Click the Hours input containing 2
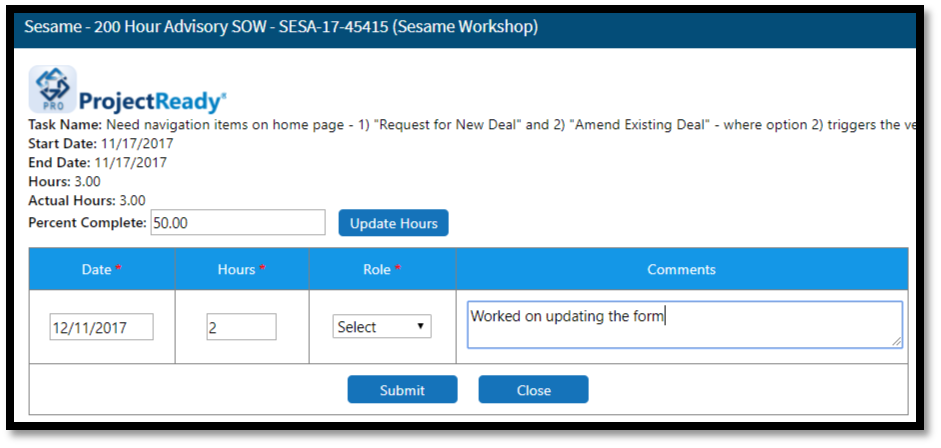 point(241,327)
